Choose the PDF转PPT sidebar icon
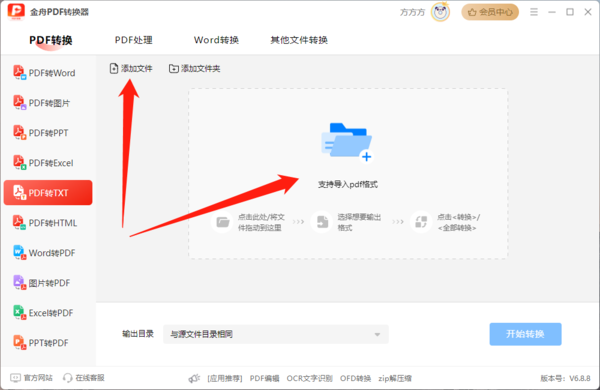The image size is (600, 390). click(20, 132)
